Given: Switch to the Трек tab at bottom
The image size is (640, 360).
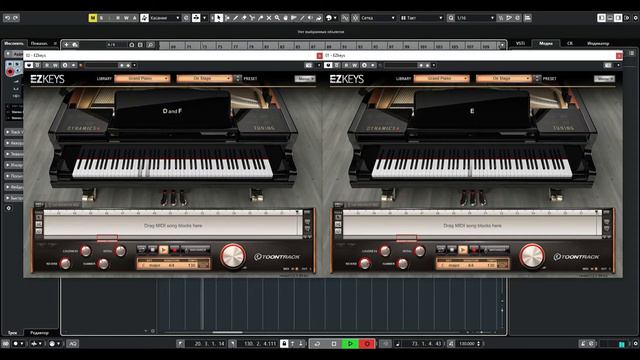Looking at the screenshot, I should point(12,333).
